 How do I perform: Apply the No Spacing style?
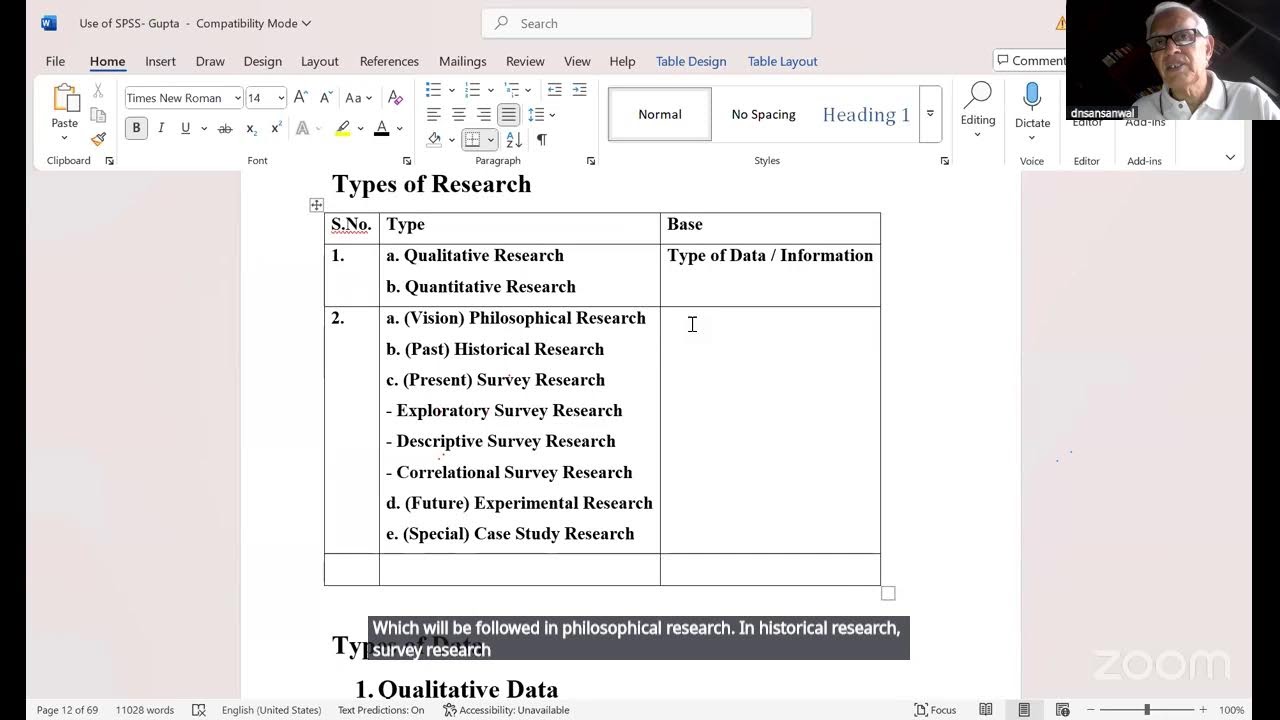[763, 114]
